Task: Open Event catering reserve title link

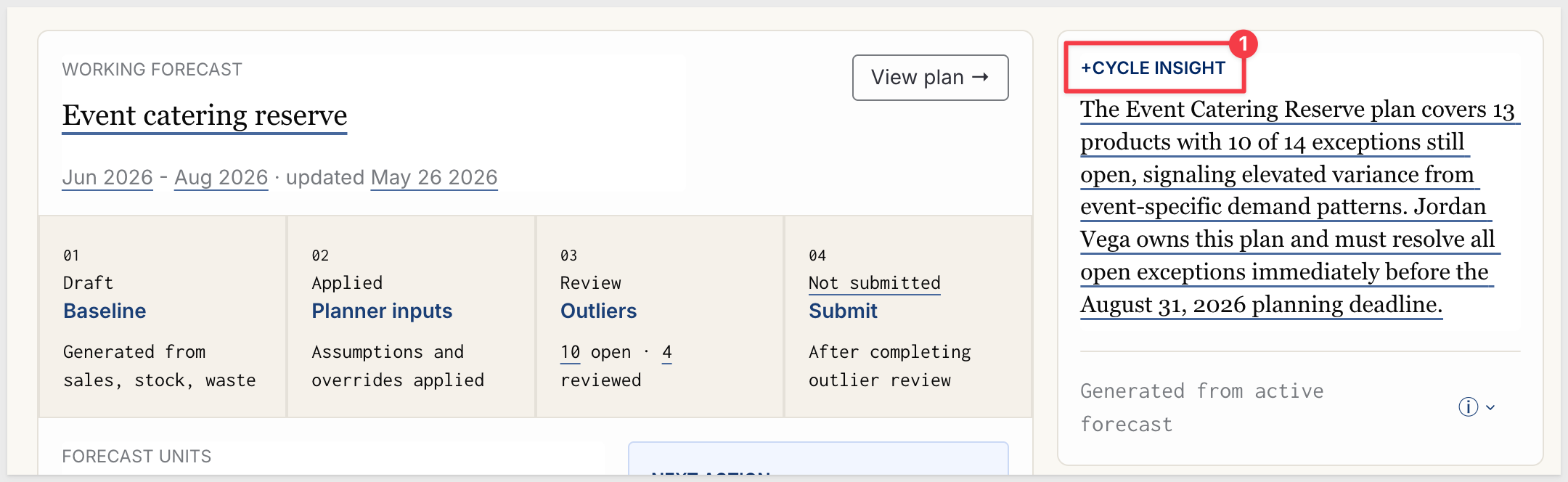Action: coord(205,115)
